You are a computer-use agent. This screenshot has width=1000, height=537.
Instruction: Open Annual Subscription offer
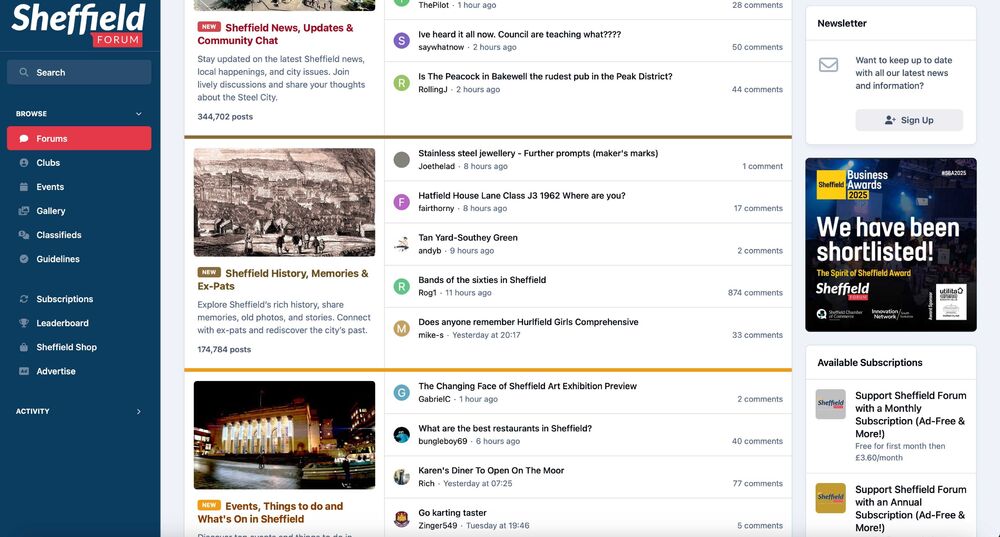click(911, 508)
